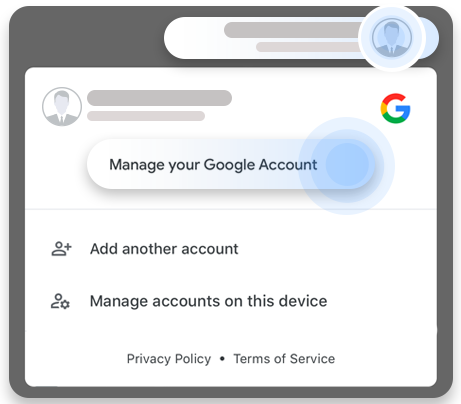
Task: Click the horizontal divider line under Manage button
Action: click(x=231, y=209)
